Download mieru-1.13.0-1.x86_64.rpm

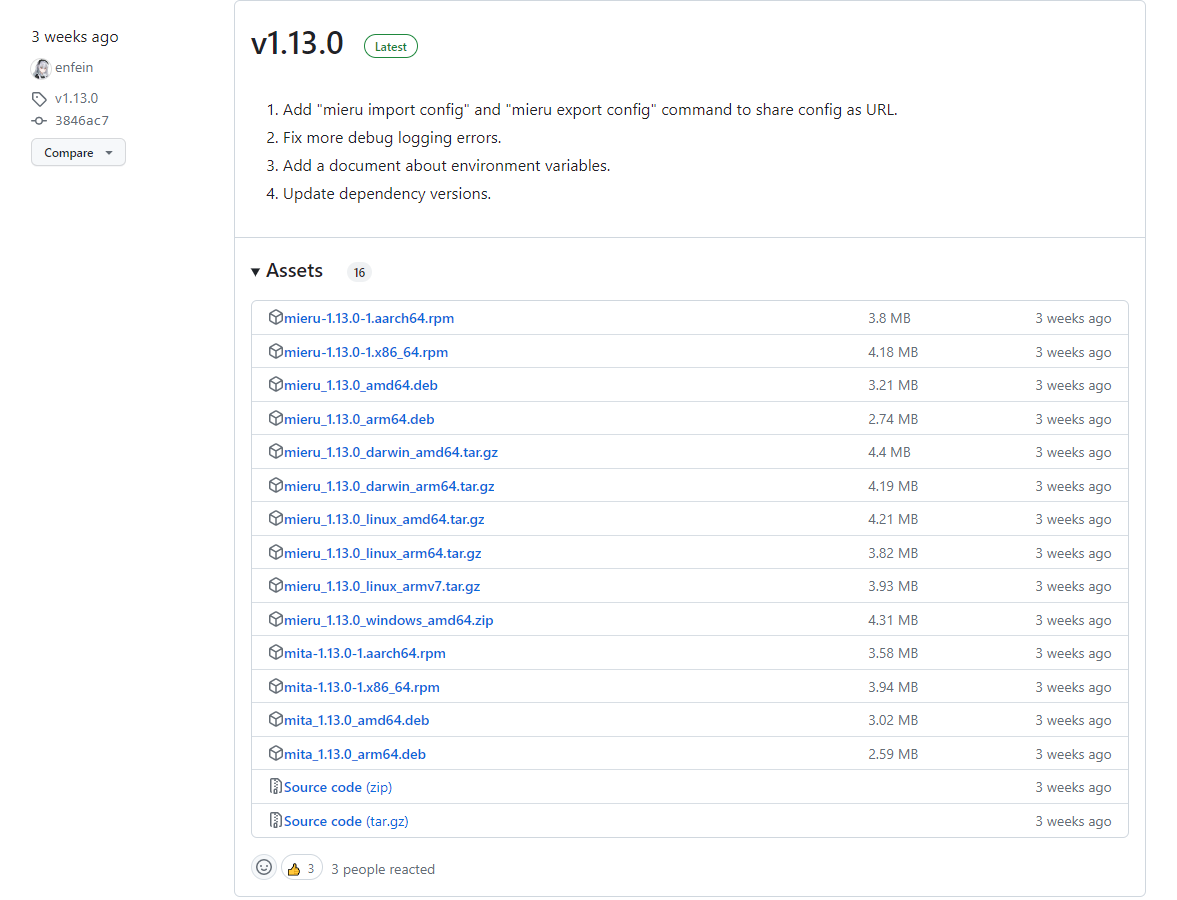pyautogui.click(x=366, y=352)
